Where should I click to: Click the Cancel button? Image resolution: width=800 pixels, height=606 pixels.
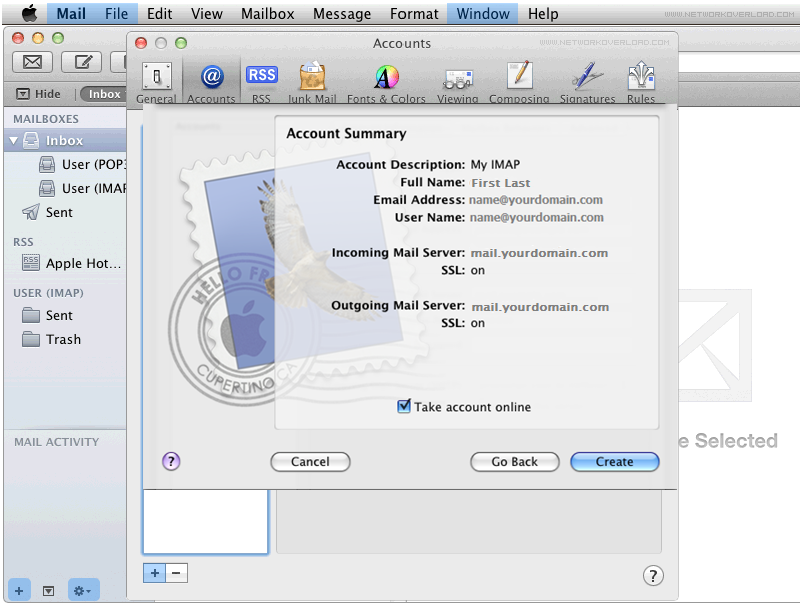tap(310, 462)
